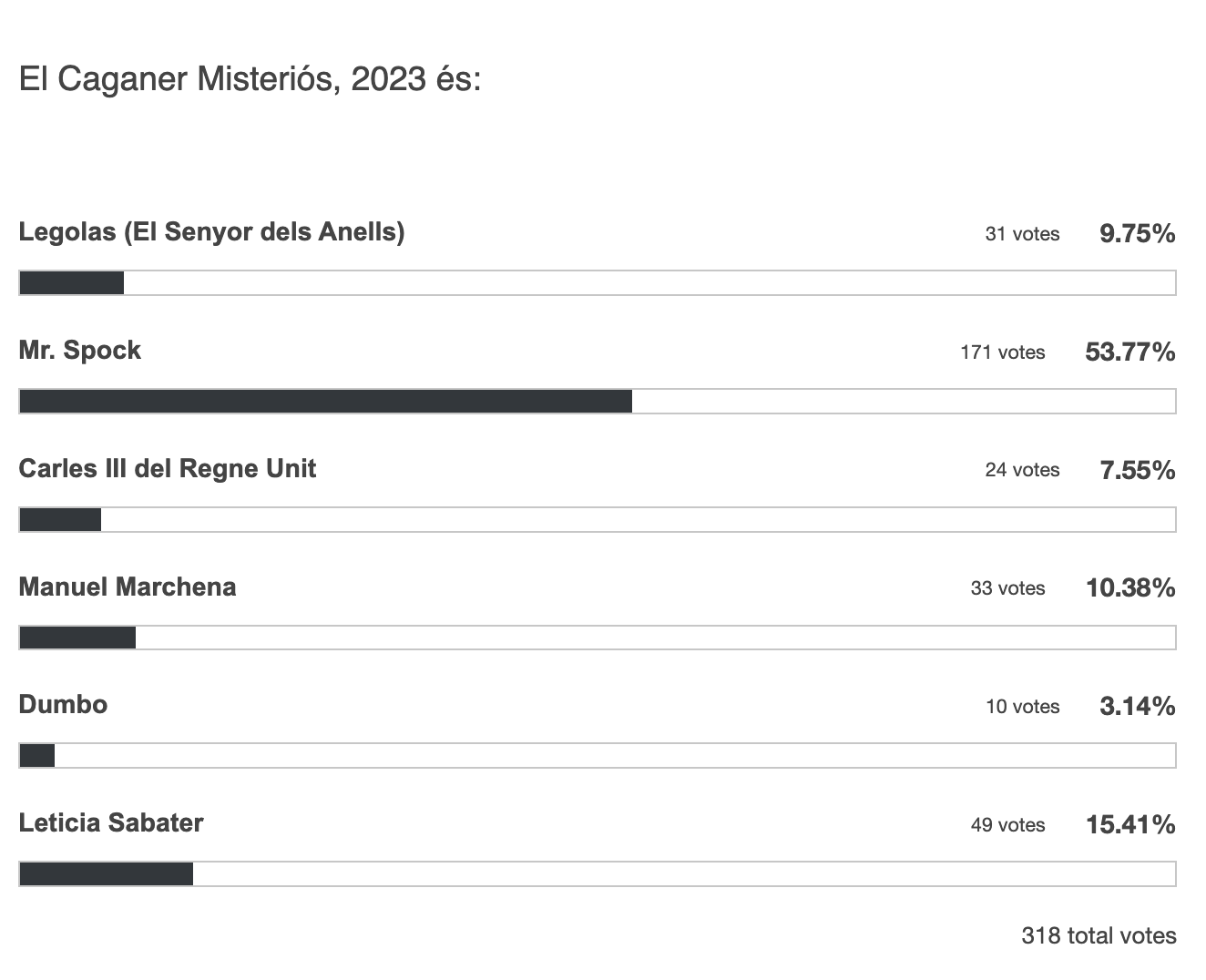The width and height of the screenshot is (1206, 980).
Task: Click the Mr. Spock option label
Action: 80,351
